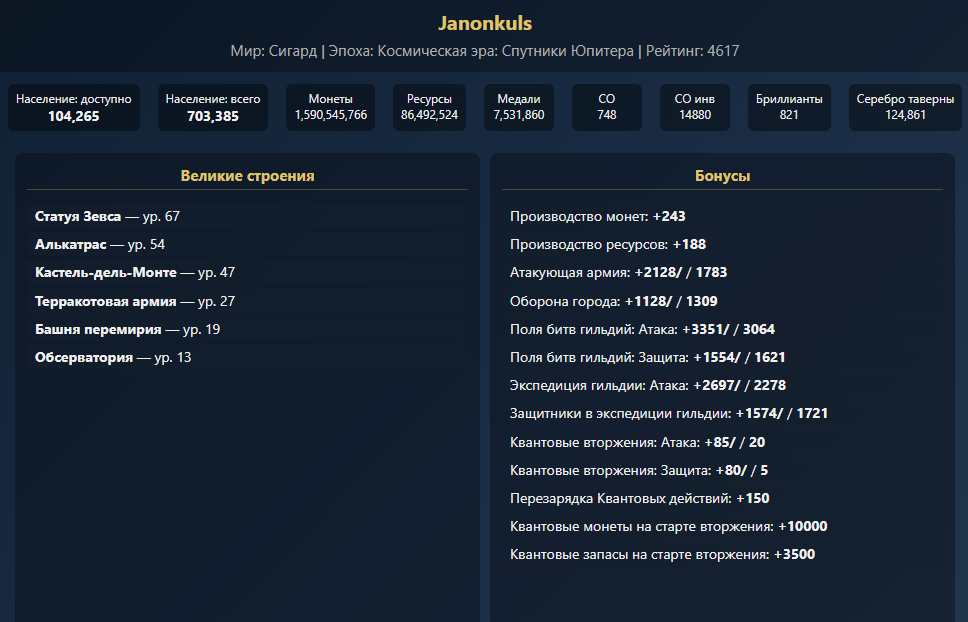Open the Монеты stat card
The height and width of the screenshot is (622, 968).
point(330,107)
